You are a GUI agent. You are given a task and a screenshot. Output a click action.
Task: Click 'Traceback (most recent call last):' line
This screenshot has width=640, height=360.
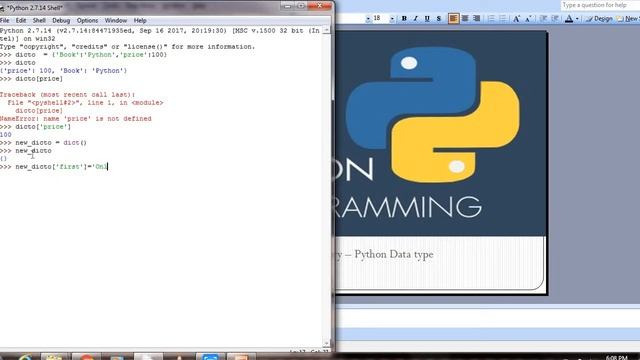click(67, 95)
